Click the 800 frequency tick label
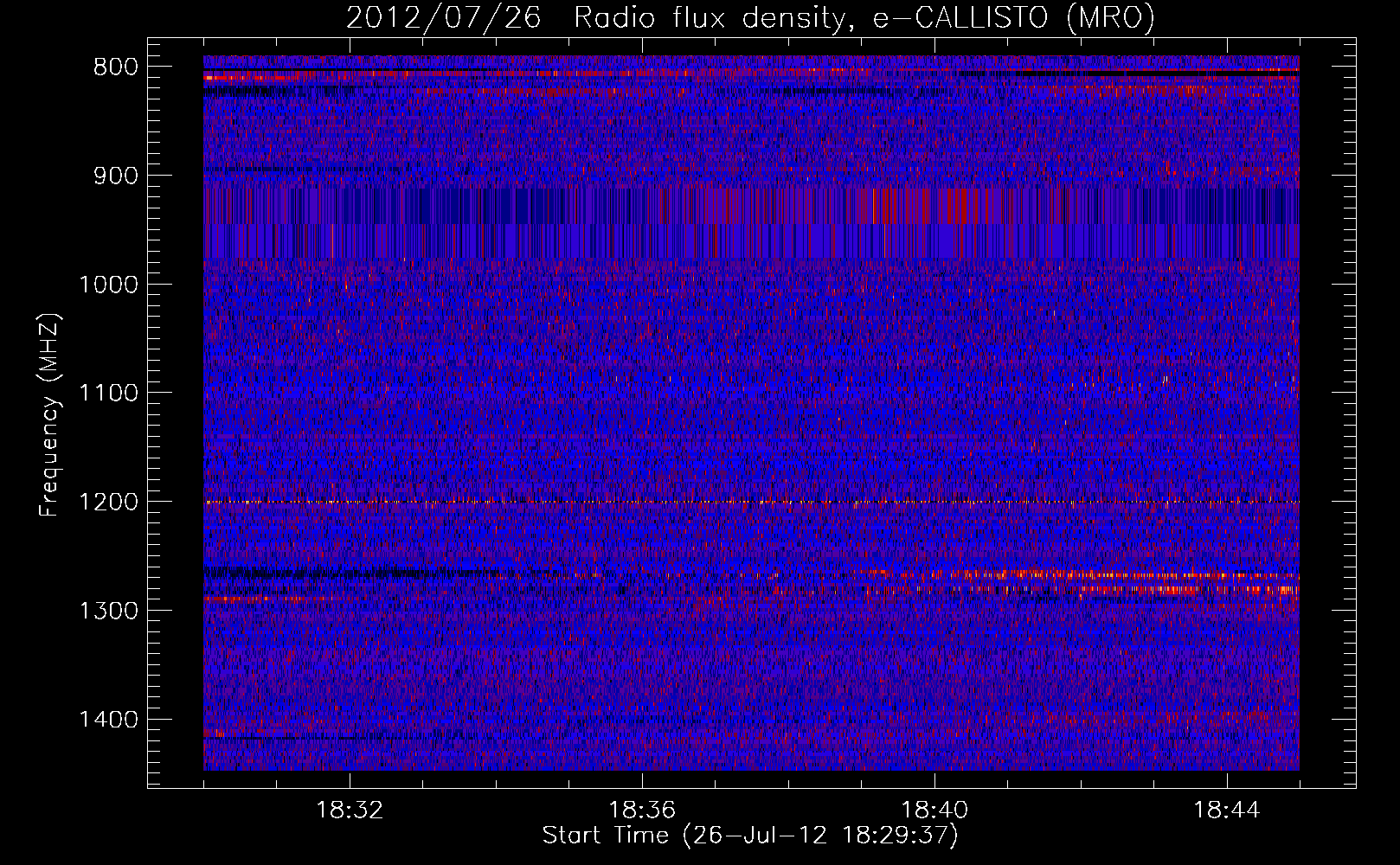1400x865 pixels. (116, 67)
